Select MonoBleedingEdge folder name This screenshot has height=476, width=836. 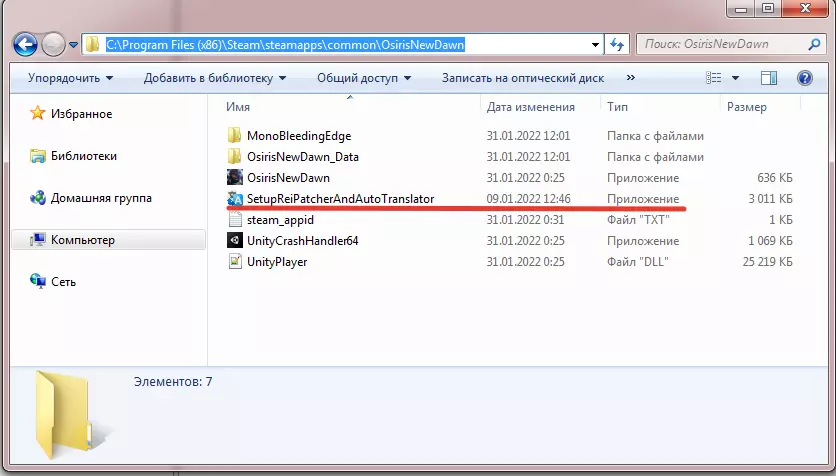click(x=299, y=136)
